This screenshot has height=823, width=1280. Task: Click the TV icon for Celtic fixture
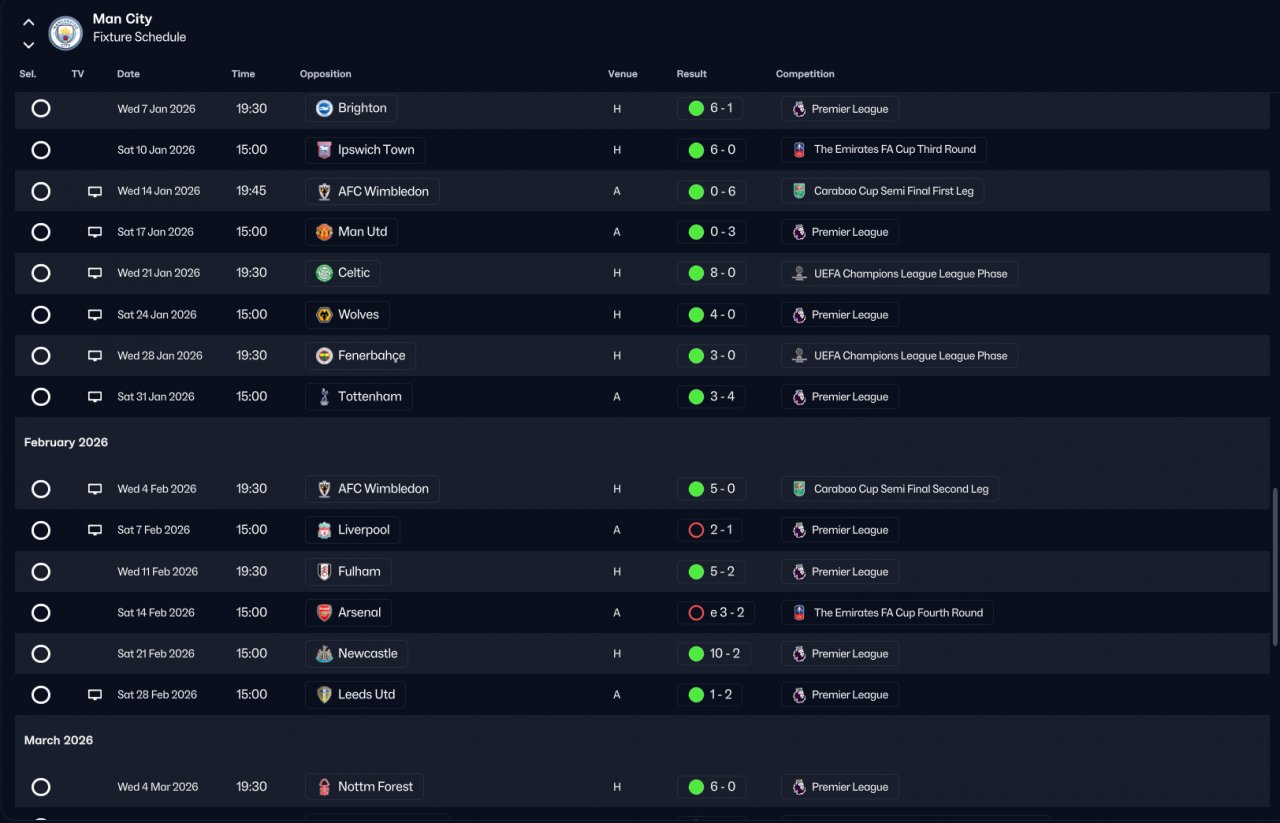(x=95, y=273)
